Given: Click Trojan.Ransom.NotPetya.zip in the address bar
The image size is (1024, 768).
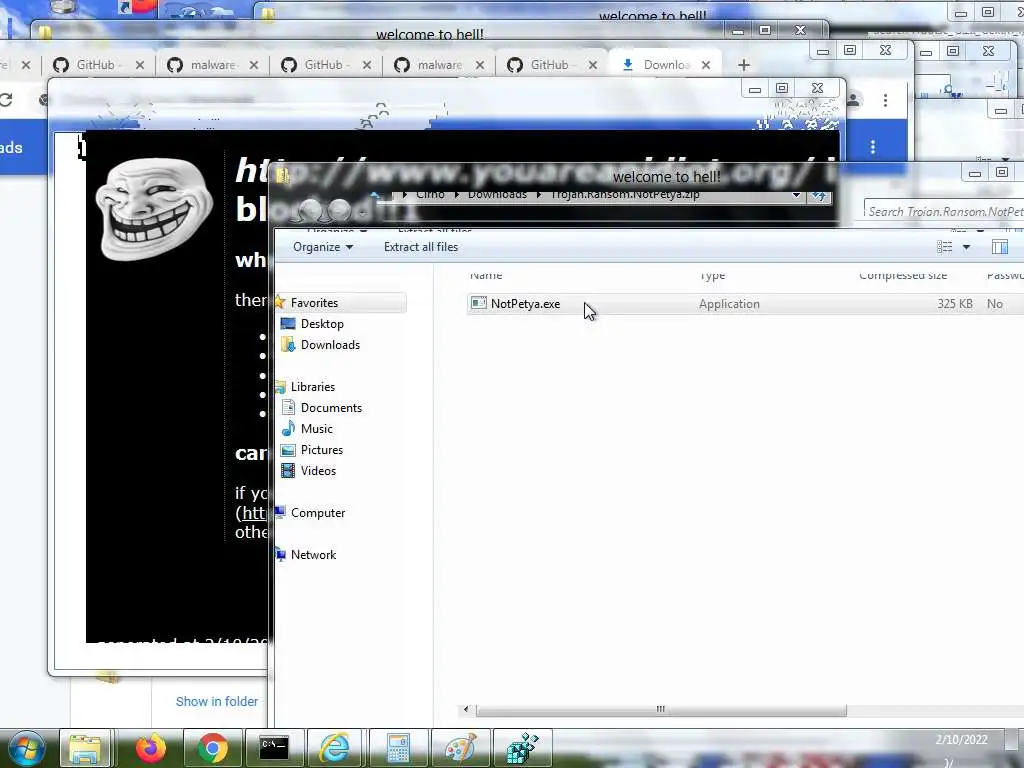Looking at the screenshot, I should (x=624, y=195).
